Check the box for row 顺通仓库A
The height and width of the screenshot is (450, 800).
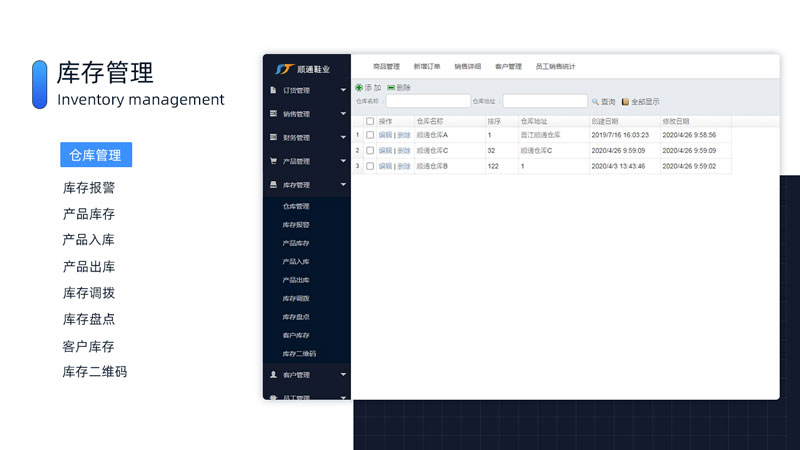pos(370,135)
